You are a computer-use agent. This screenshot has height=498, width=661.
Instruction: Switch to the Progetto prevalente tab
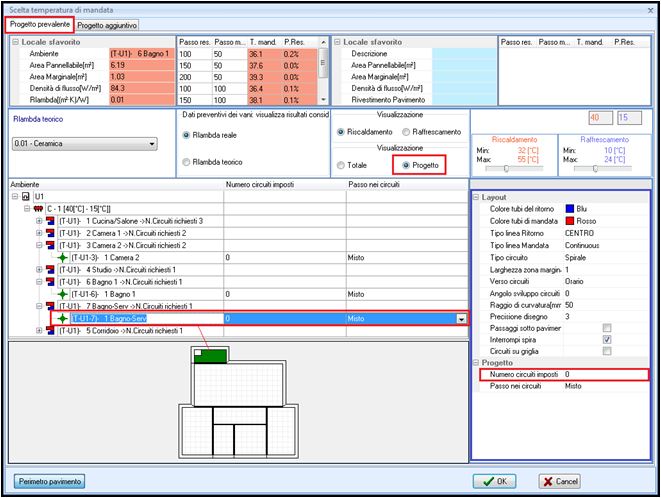38,24
